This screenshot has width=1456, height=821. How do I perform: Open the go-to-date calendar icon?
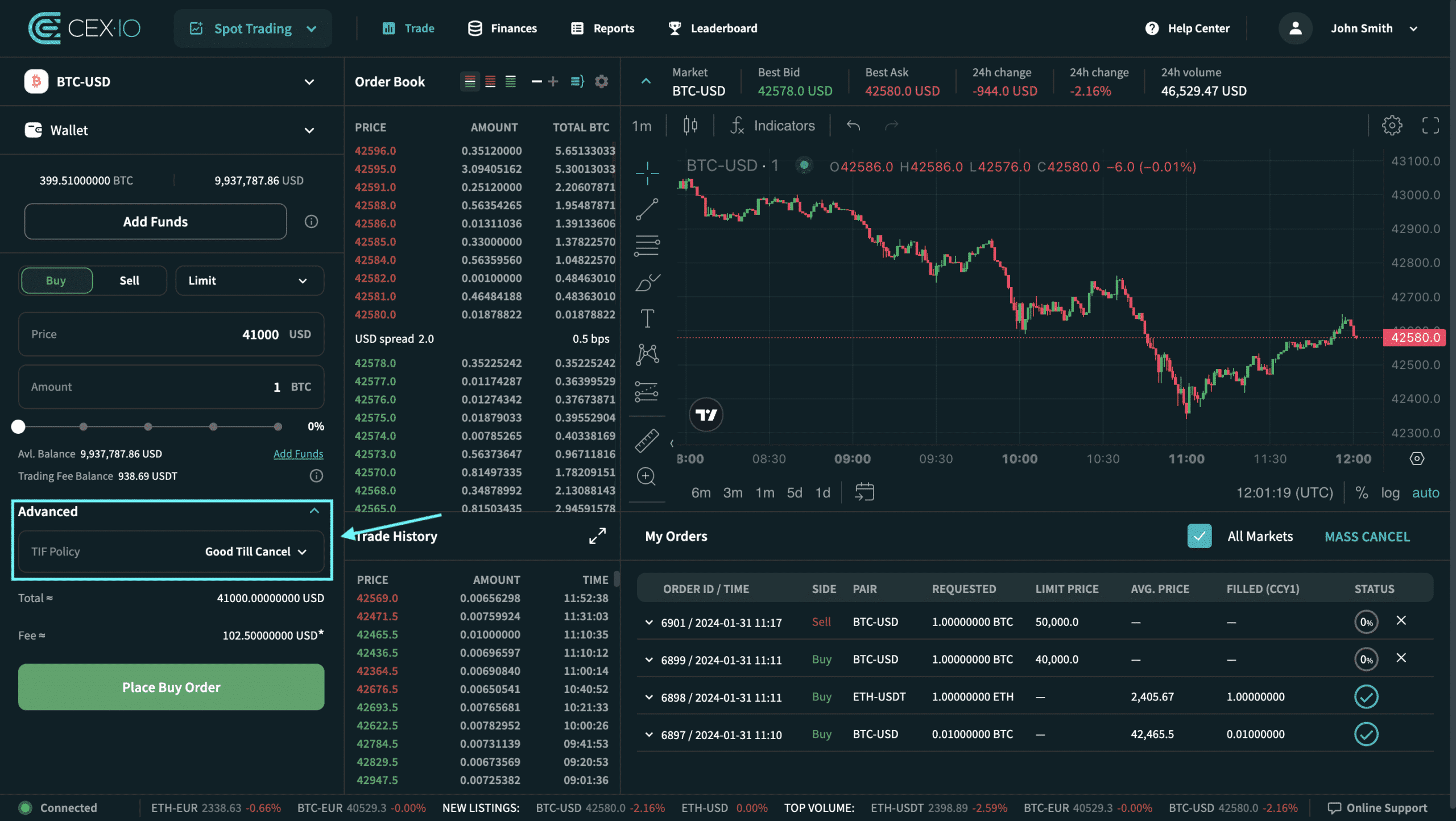(864, 492)
